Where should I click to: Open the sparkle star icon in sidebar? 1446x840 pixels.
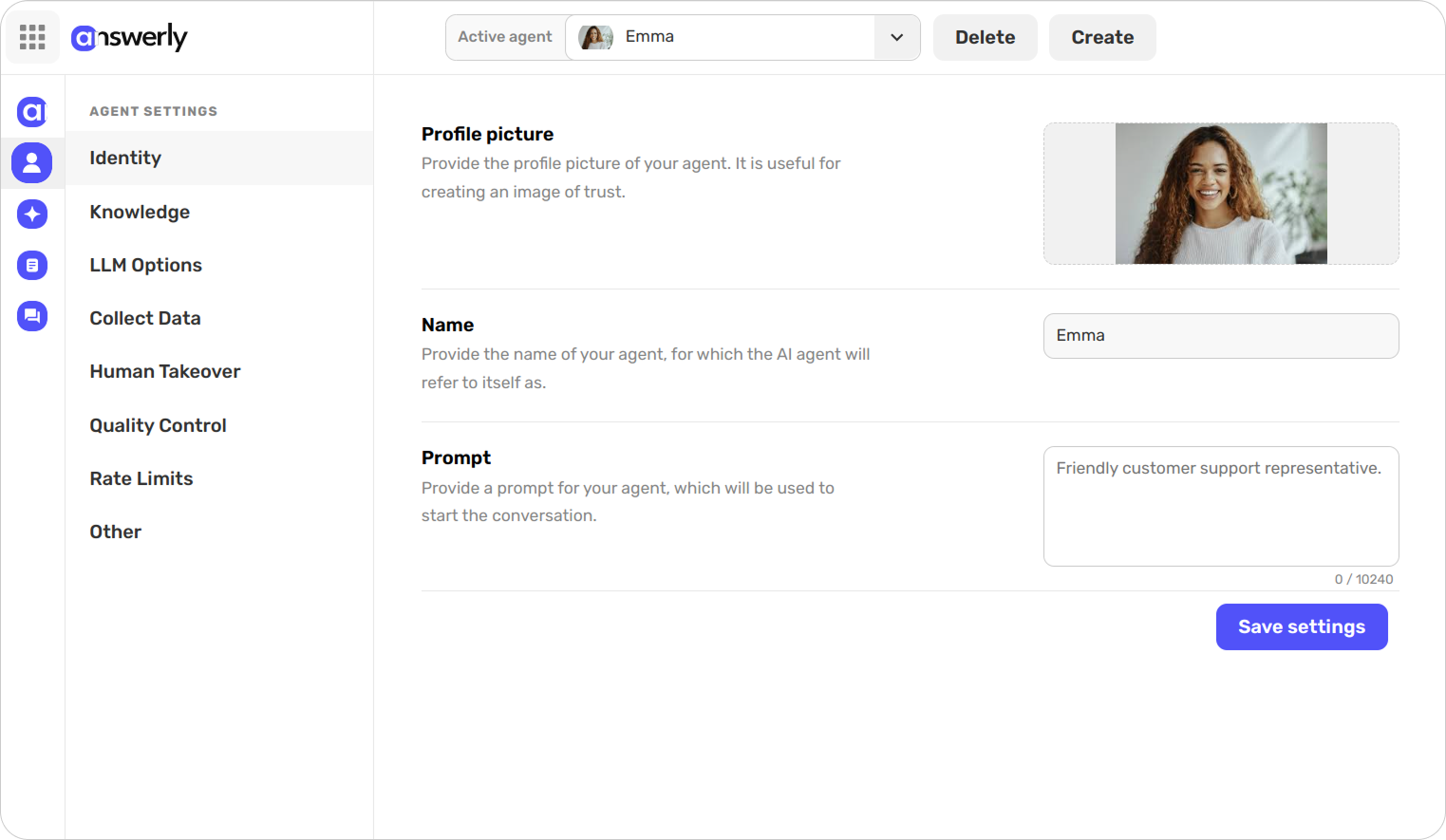tap(32, 214)
